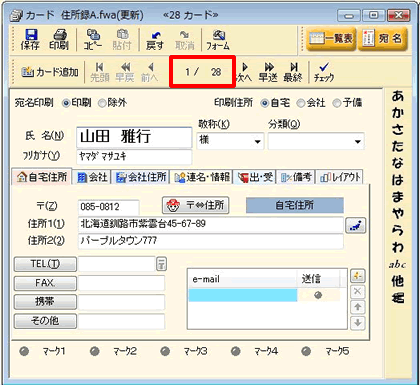Switch to the 連名・情報 tab
Viewport: 420px width, 385px height.
(x=202, y=177)
